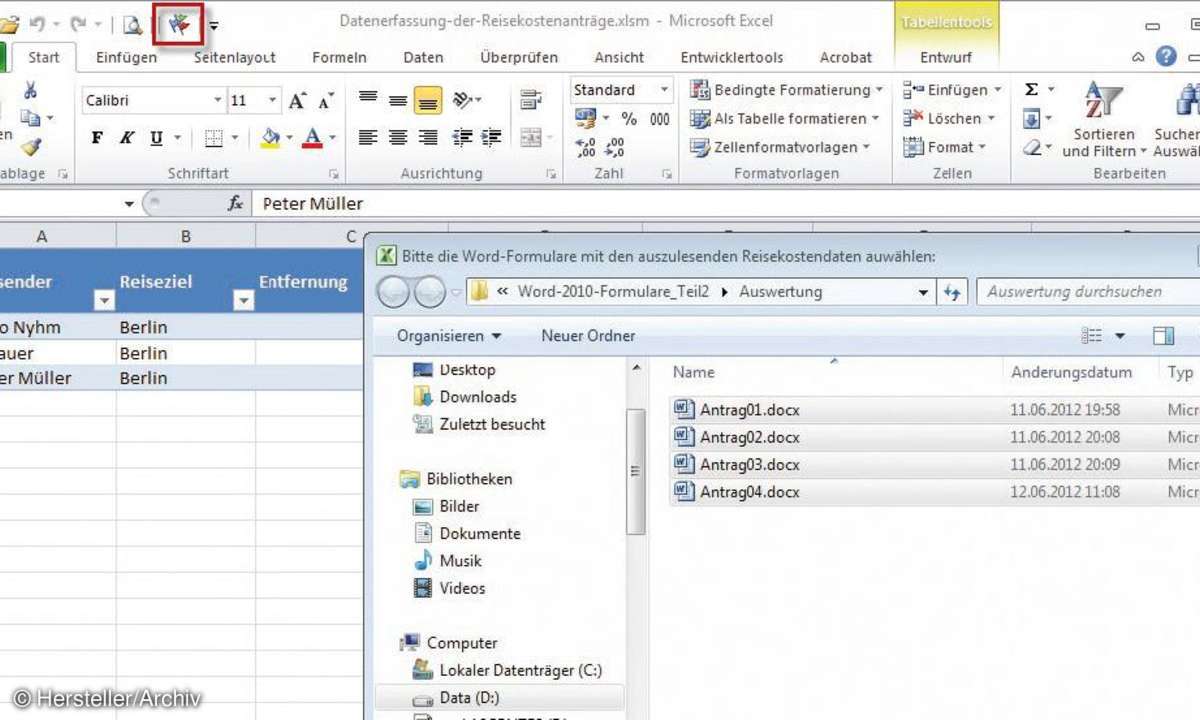Remove a decimal place
The width and height of the screenshot is (1200, 720).
pyautogui.click(x=615, y=148)
